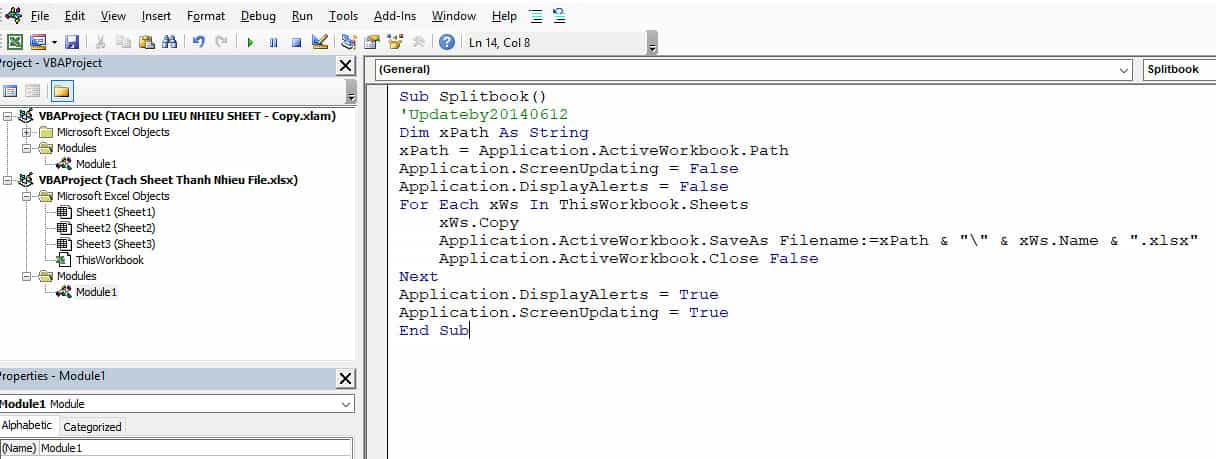Click the Undo arrow icon
1216x459 pixels.
tap(198, 42)
